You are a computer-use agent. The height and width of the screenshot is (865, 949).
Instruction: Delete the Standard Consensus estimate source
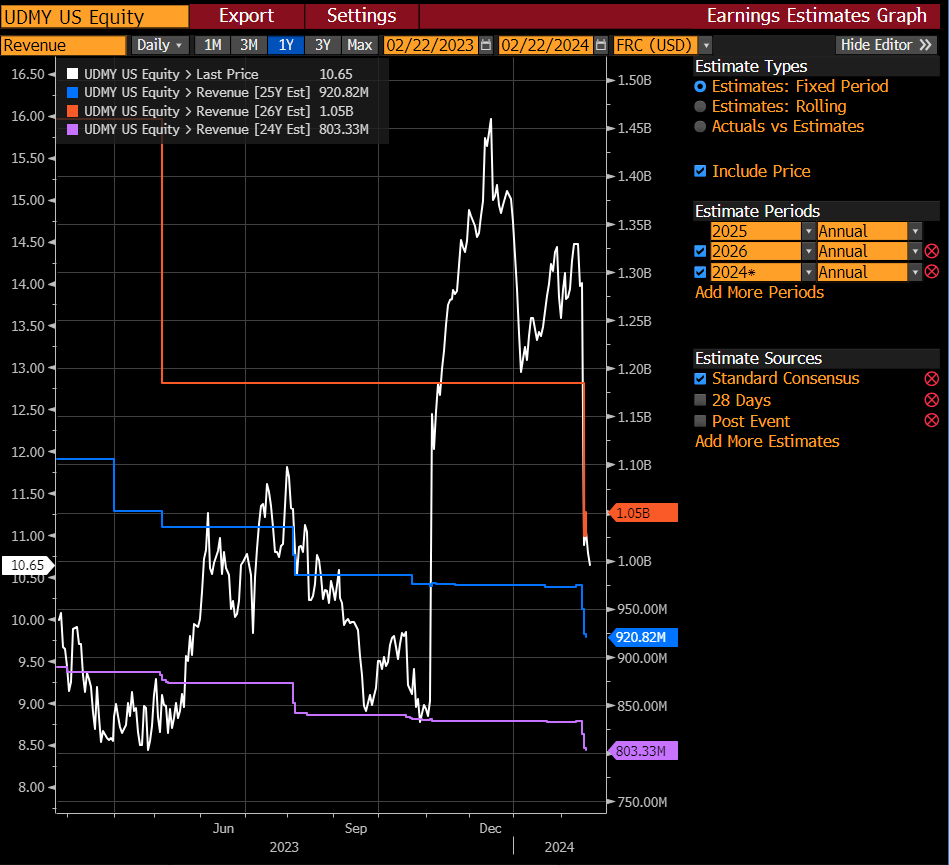pos(931,379)
